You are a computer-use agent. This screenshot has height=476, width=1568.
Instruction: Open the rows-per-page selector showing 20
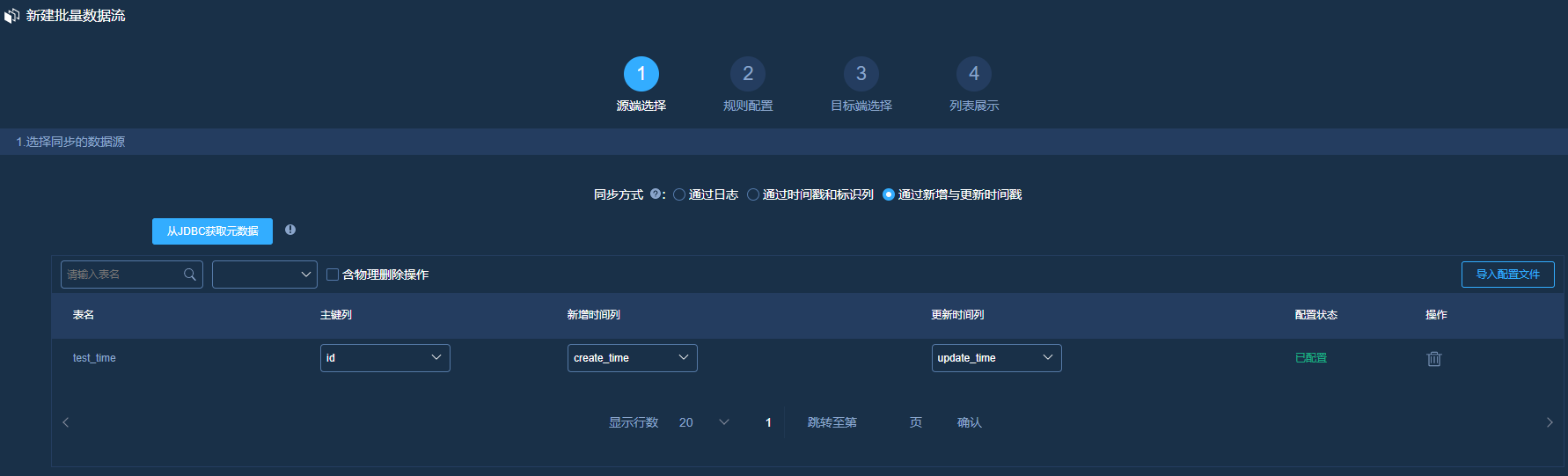coord(704,422)
